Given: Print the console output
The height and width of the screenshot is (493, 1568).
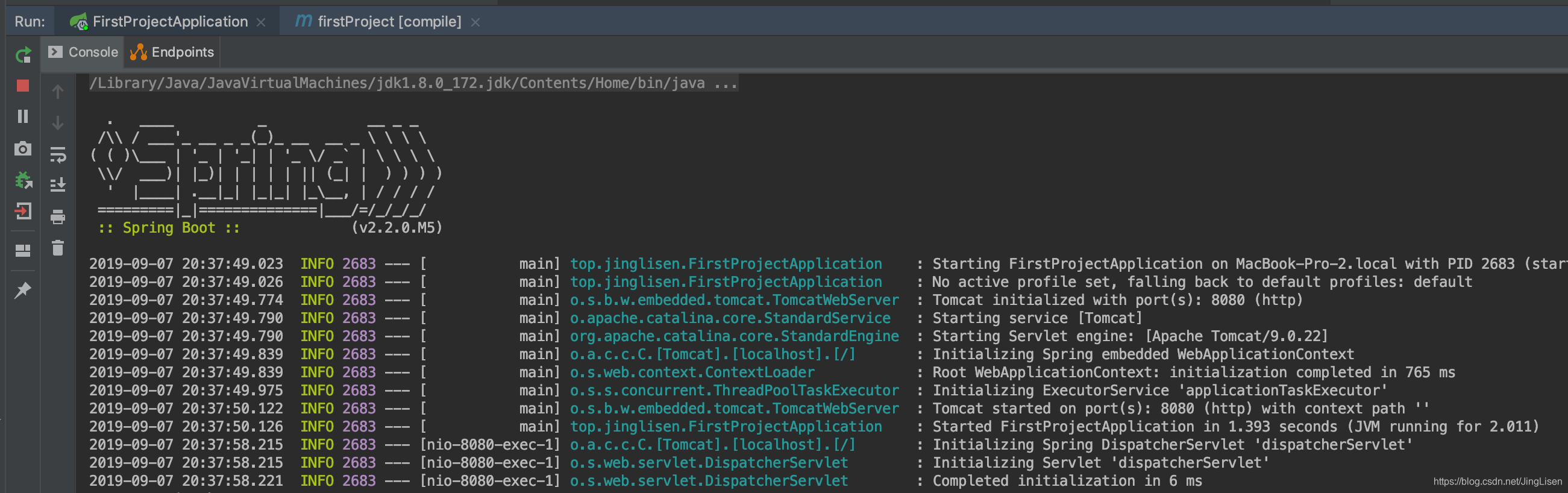Looking at the screenshot, I should [x=58, y=217].
